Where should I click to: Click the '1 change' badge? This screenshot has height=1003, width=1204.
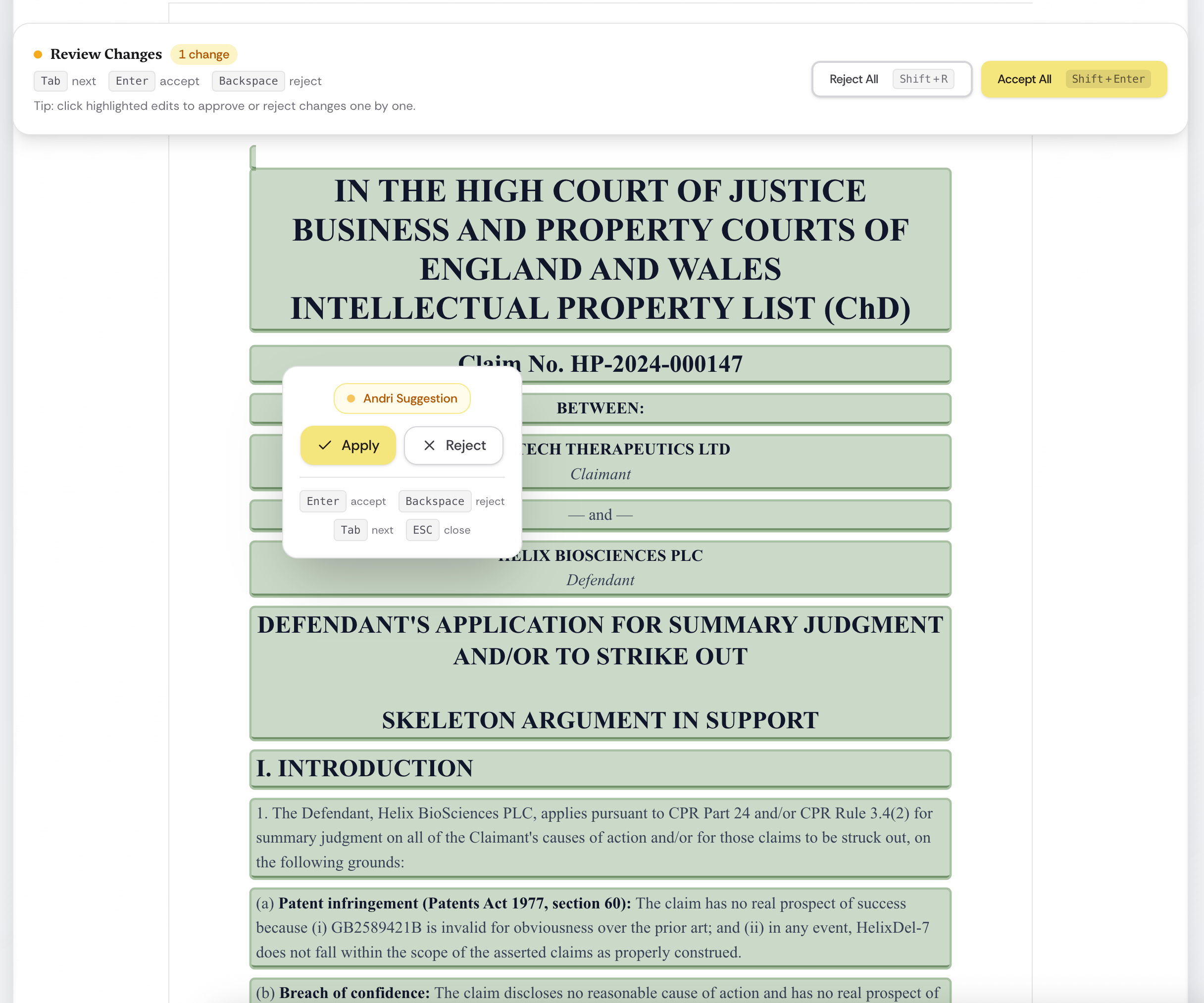click(203, 54)
